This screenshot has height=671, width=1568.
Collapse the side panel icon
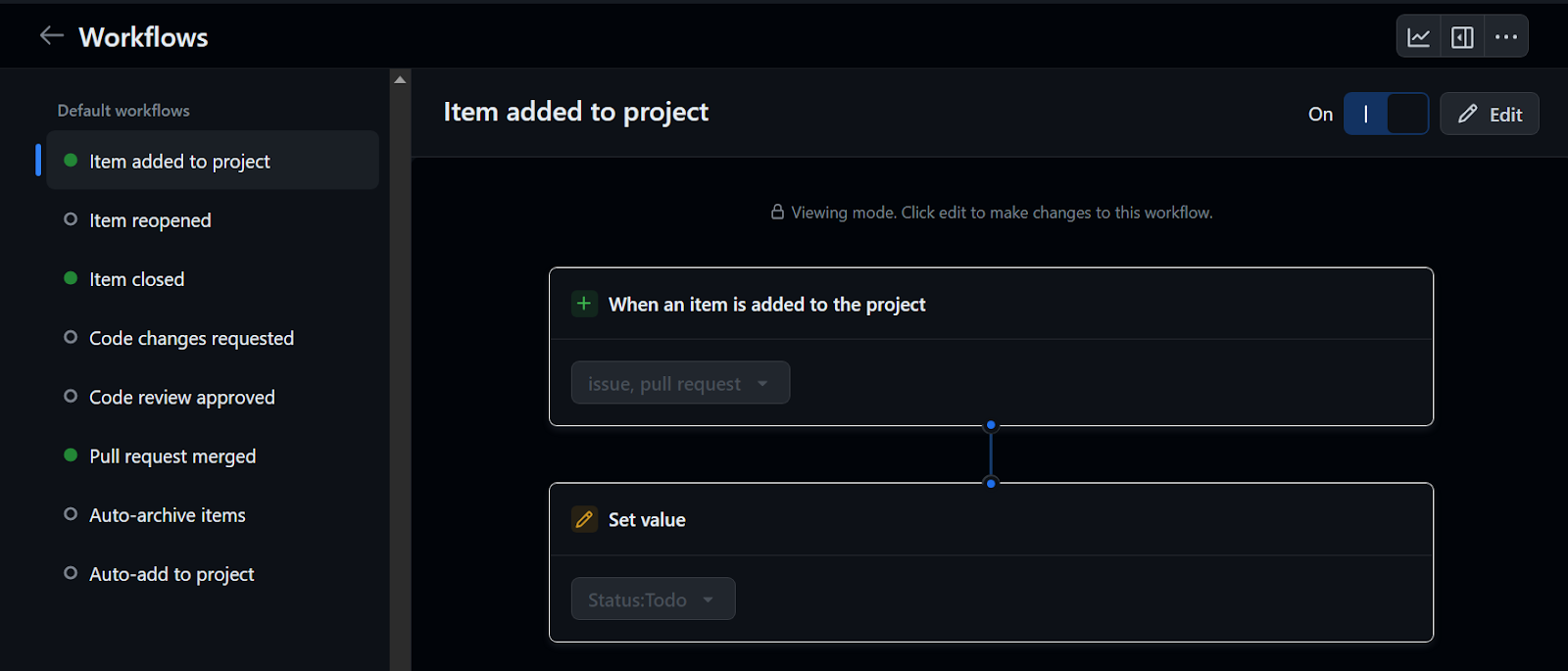point(1461,36)
